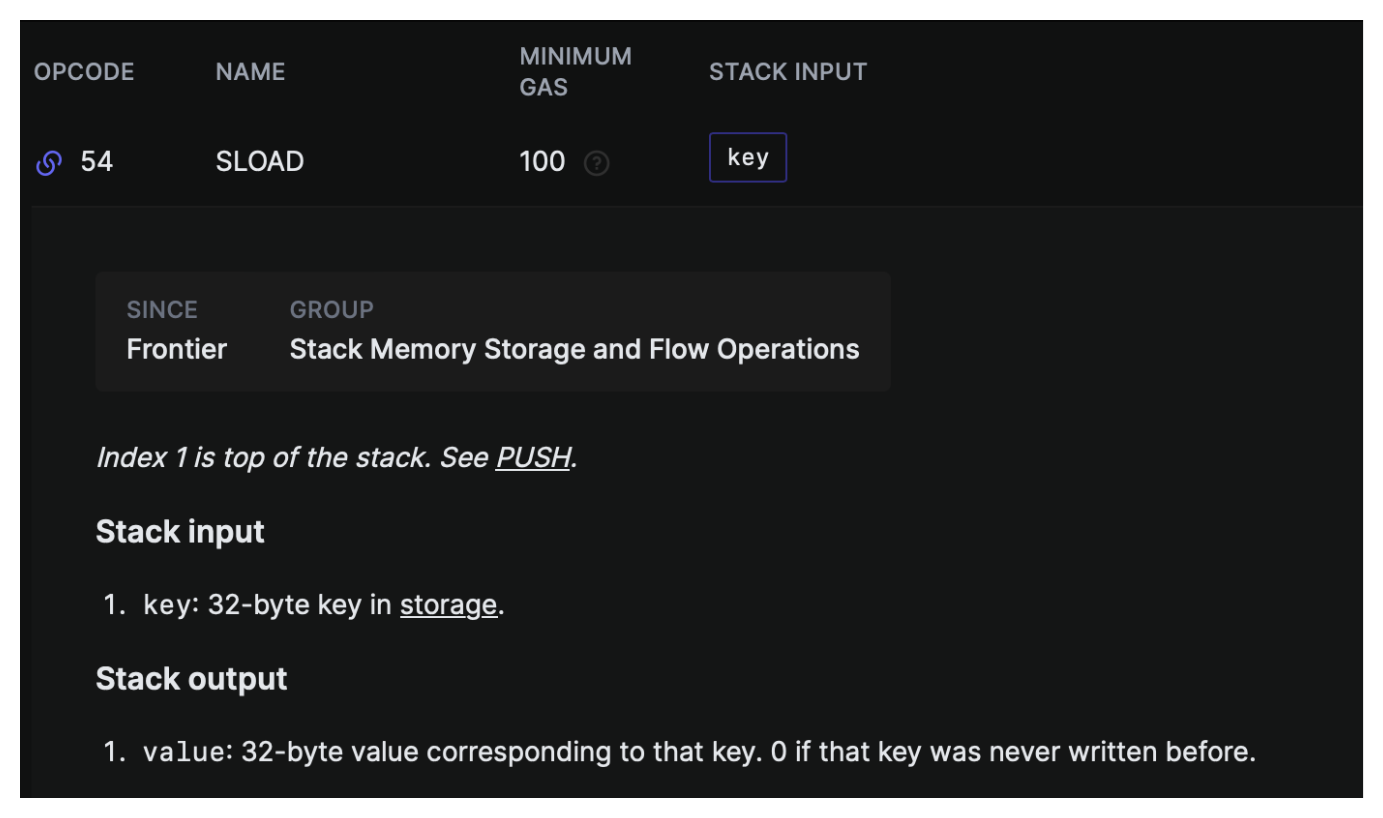Click the key stack input badge

[x=747, y=158]
